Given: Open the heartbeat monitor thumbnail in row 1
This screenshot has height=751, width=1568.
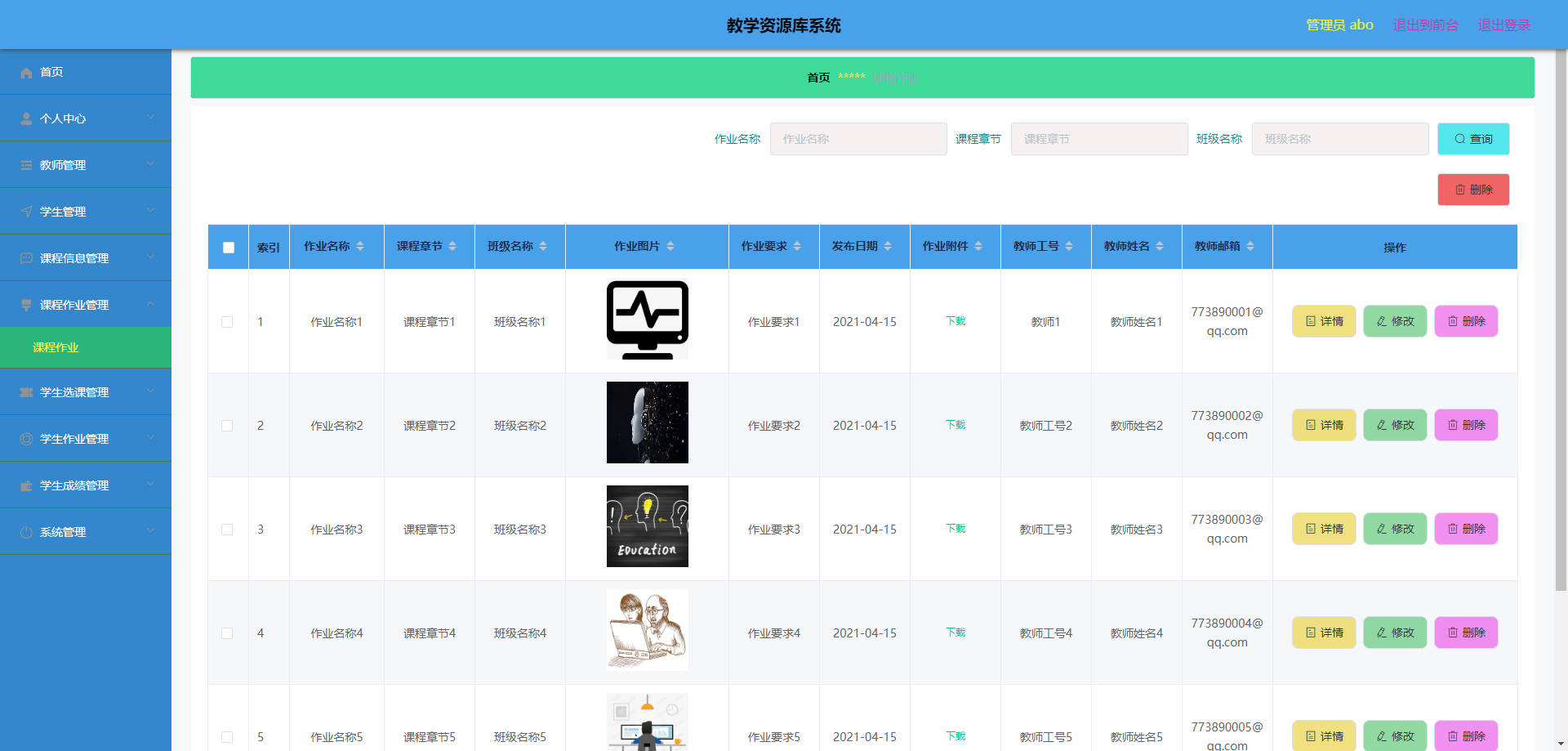Looking at the screenshot, I should pos(648,320).
